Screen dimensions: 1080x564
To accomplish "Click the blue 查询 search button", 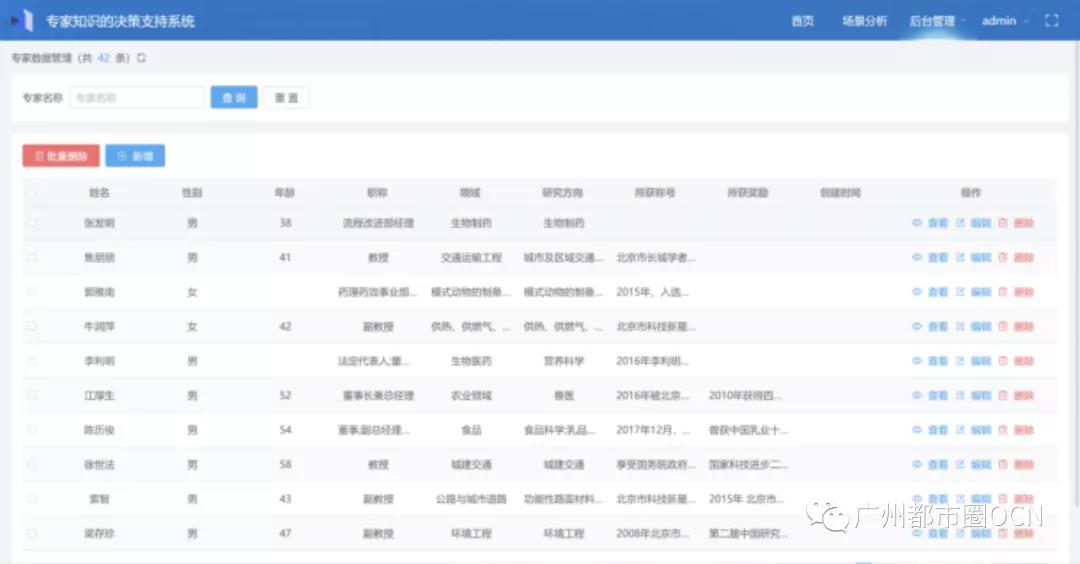I will pyautogui.click(x=234, y=97).
